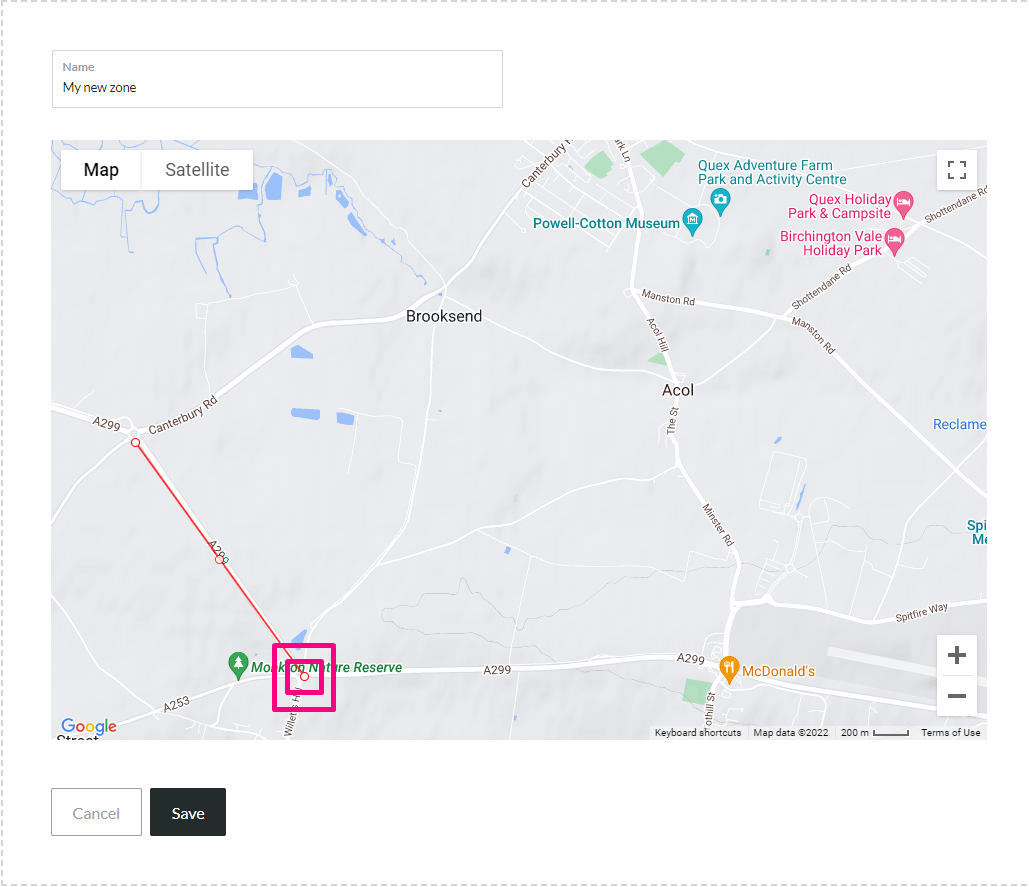Click the Map data ©2022 text

tap(791, 733)
